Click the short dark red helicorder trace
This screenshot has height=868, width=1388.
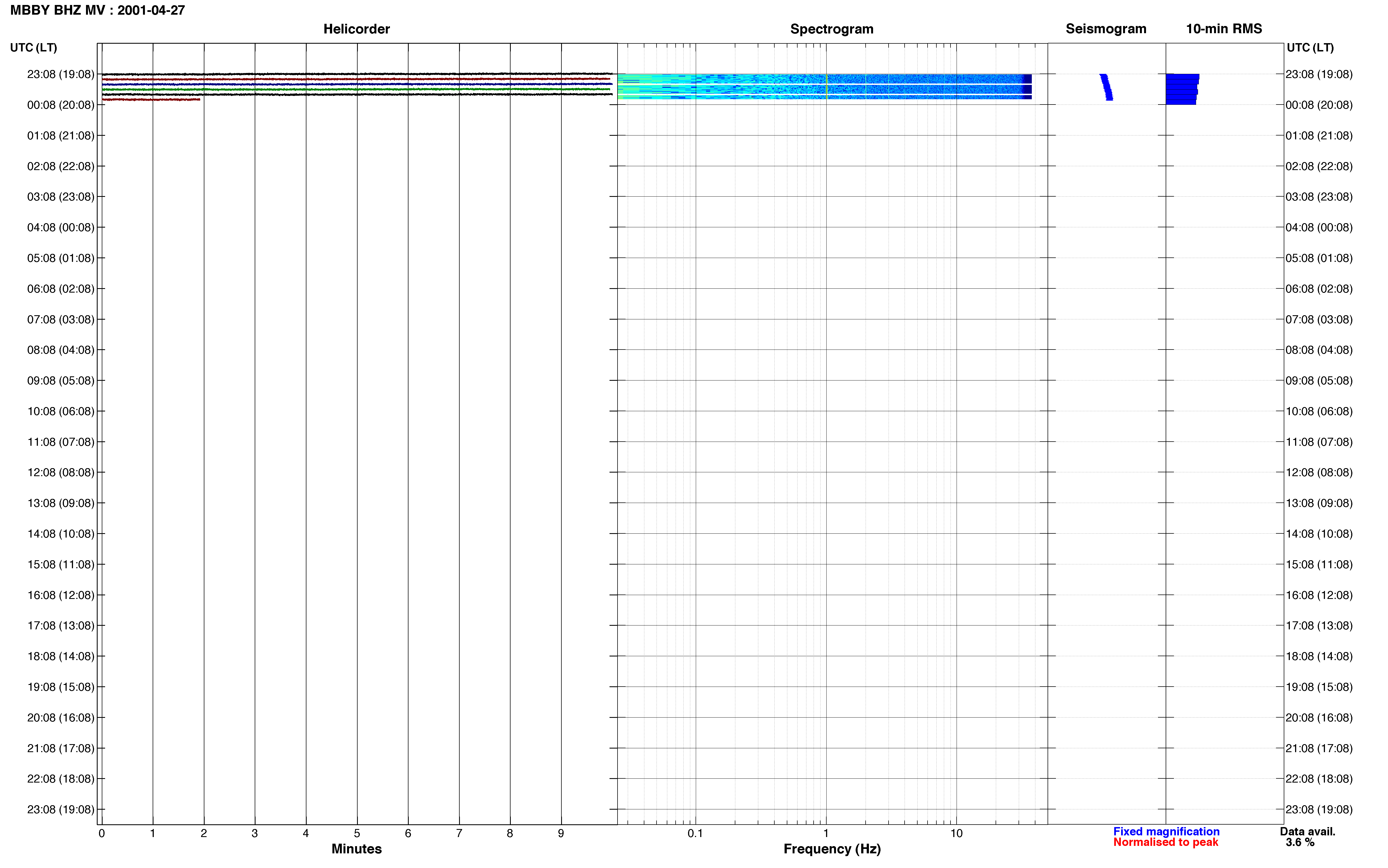pos(151,100)
